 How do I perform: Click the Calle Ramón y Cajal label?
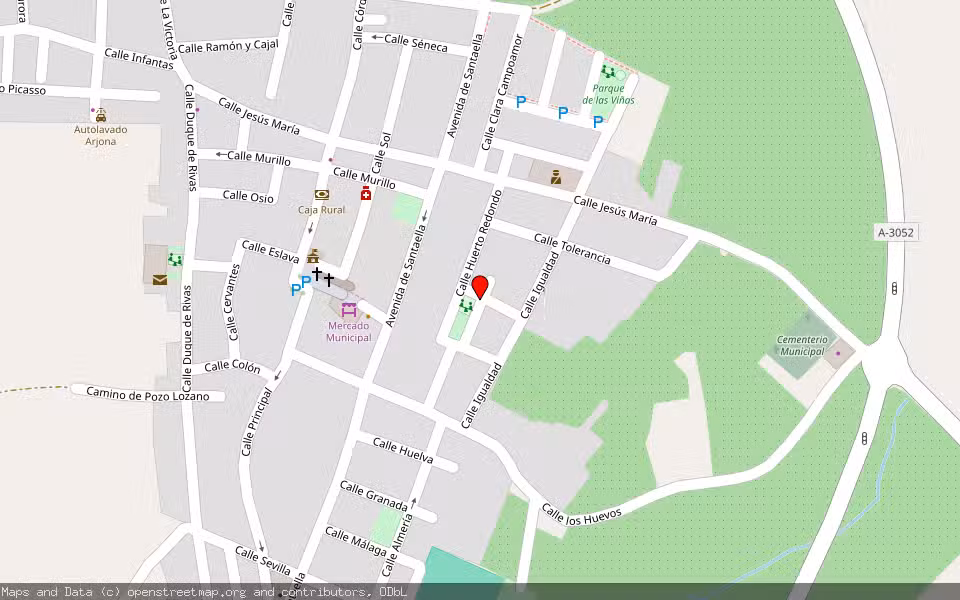click(x=228, y=46)
